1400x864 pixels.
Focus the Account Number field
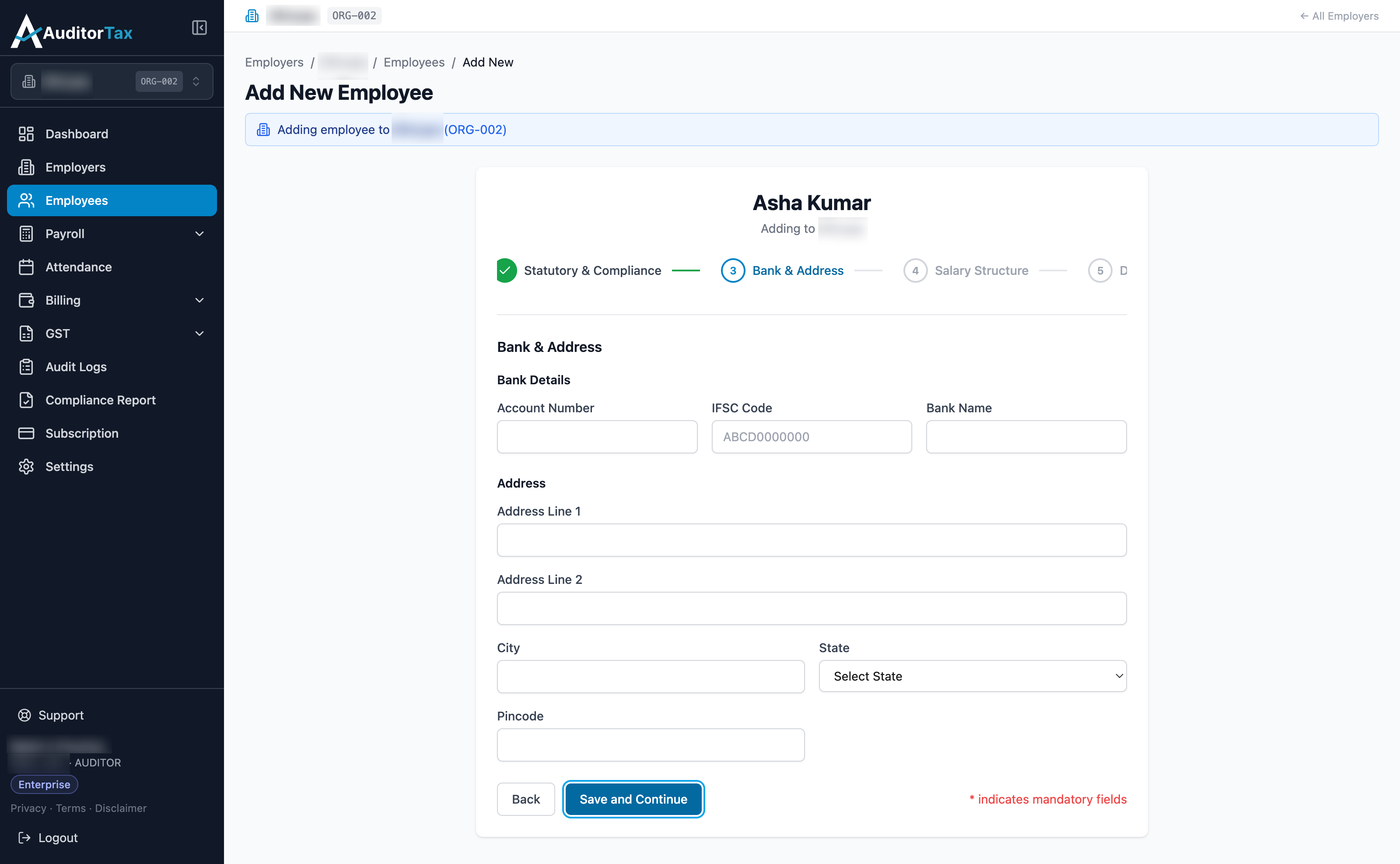[597, 436]
